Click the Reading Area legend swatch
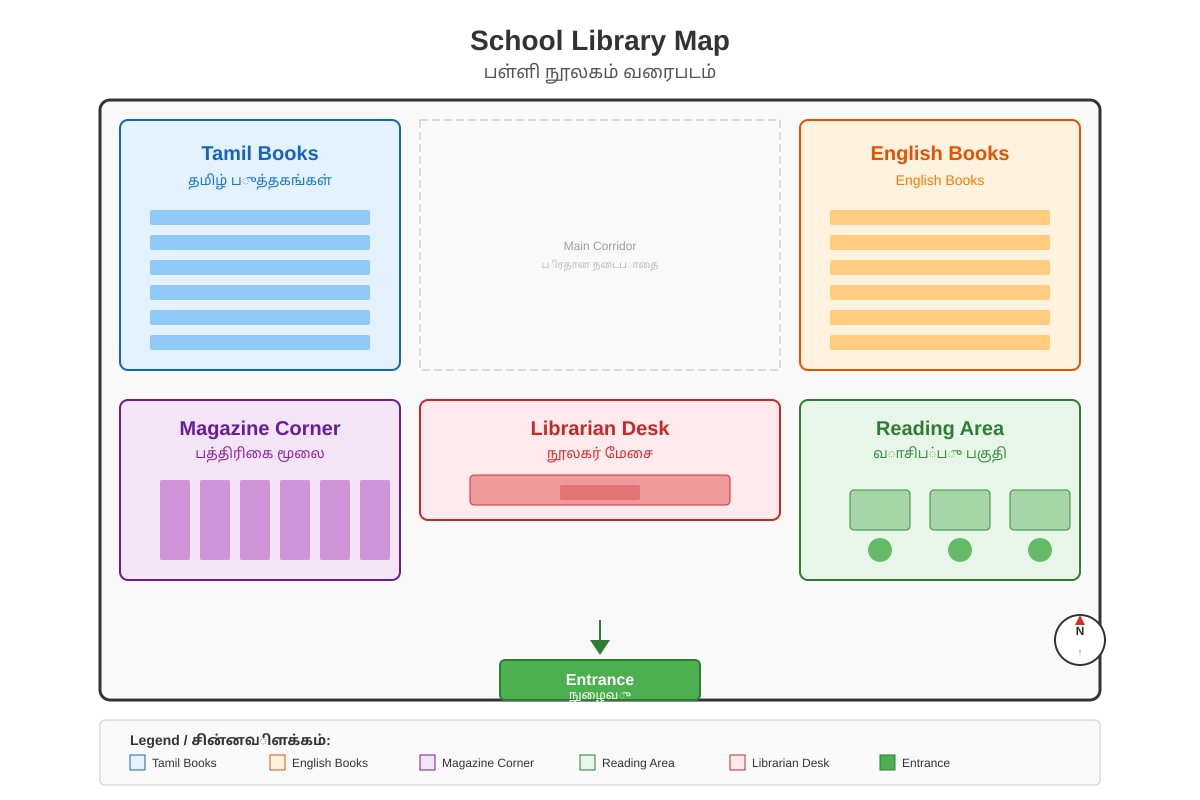The image size is (1200, 800). pyautogui.click(x=587, y=762)
